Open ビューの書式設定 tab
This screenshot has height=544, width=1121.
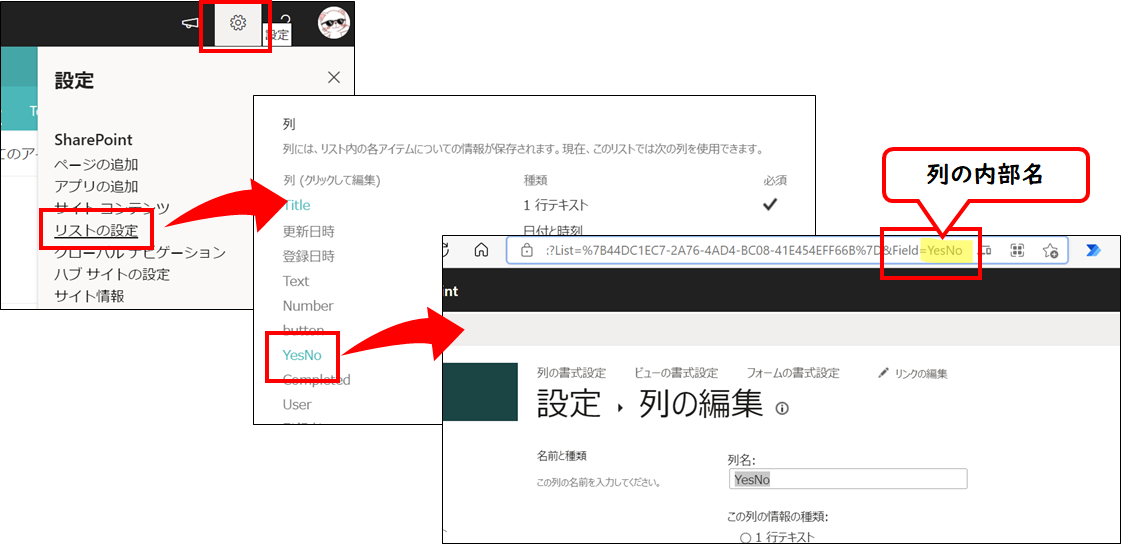(x=676, y=373)
